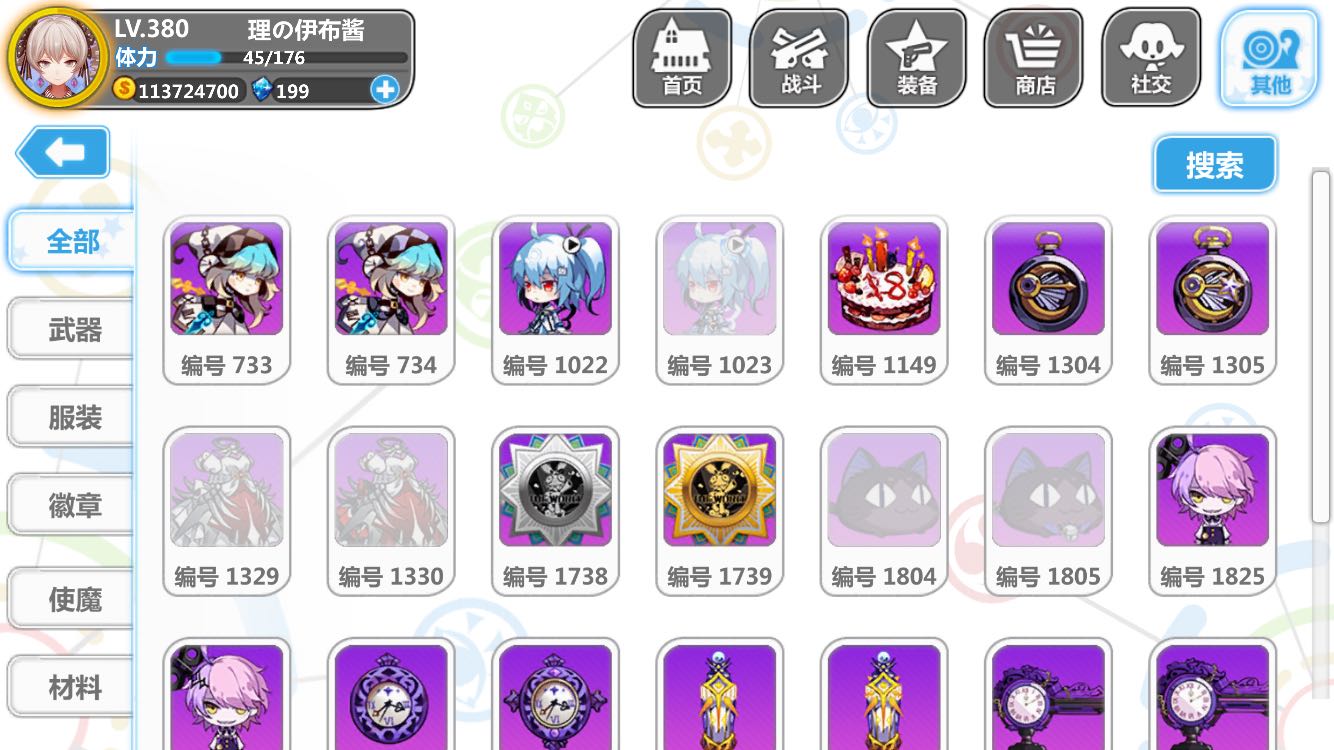Open the 商店 shop basket icon

pos(1034,58)
